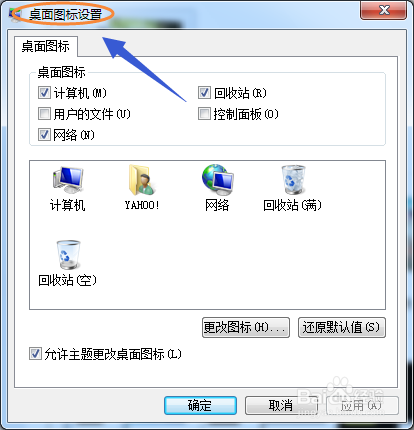Click the dialog icon in the title bar
This screenshot has width=414, height=430.
(15, 15)
